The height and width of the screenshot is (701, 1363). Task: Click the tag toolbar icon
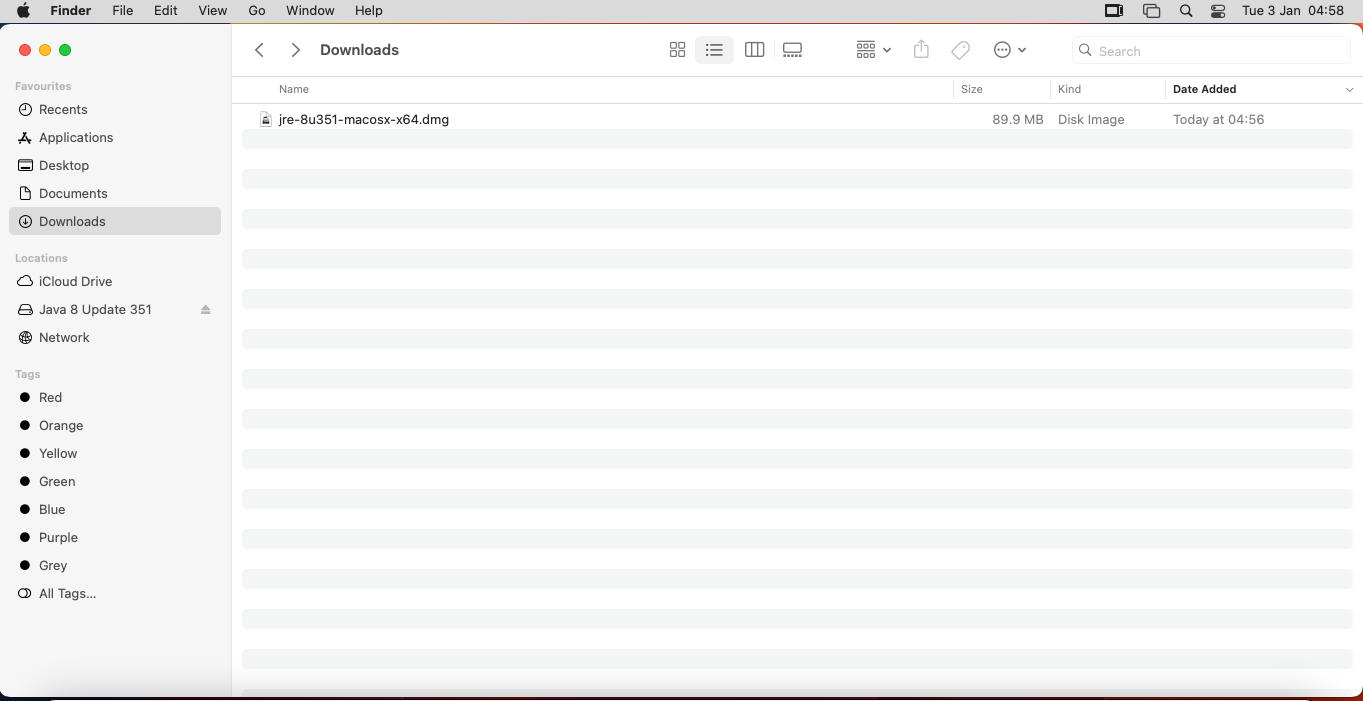[960, 50]
